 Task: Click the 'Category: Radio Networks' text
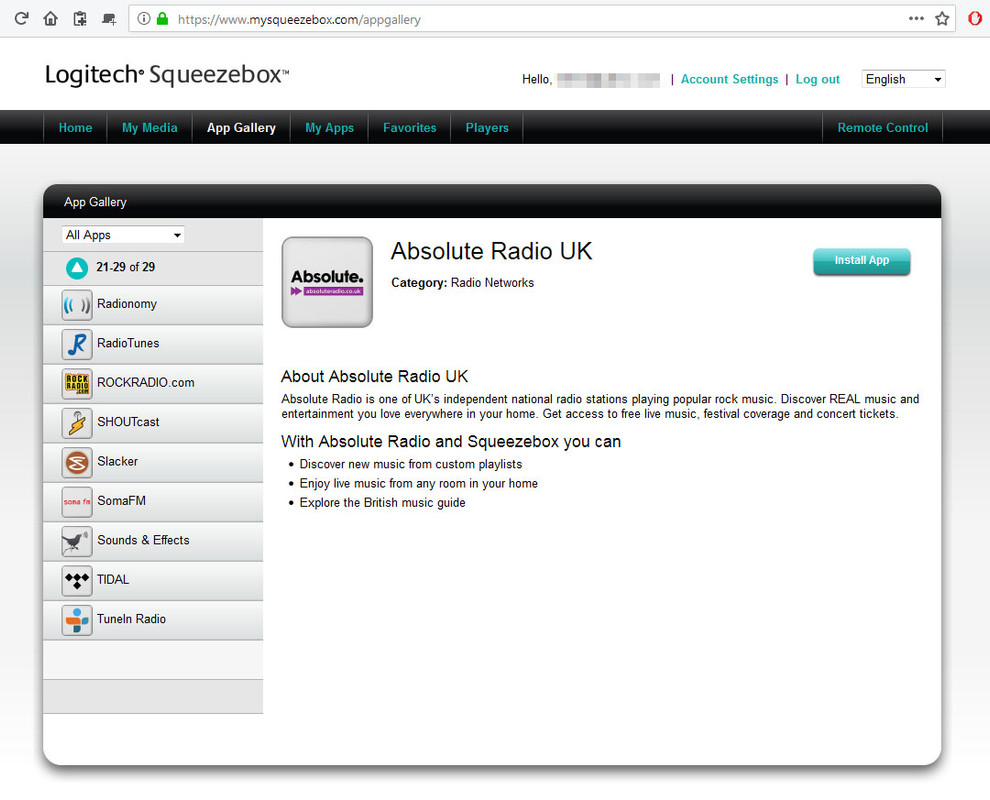tap(462, 283)
